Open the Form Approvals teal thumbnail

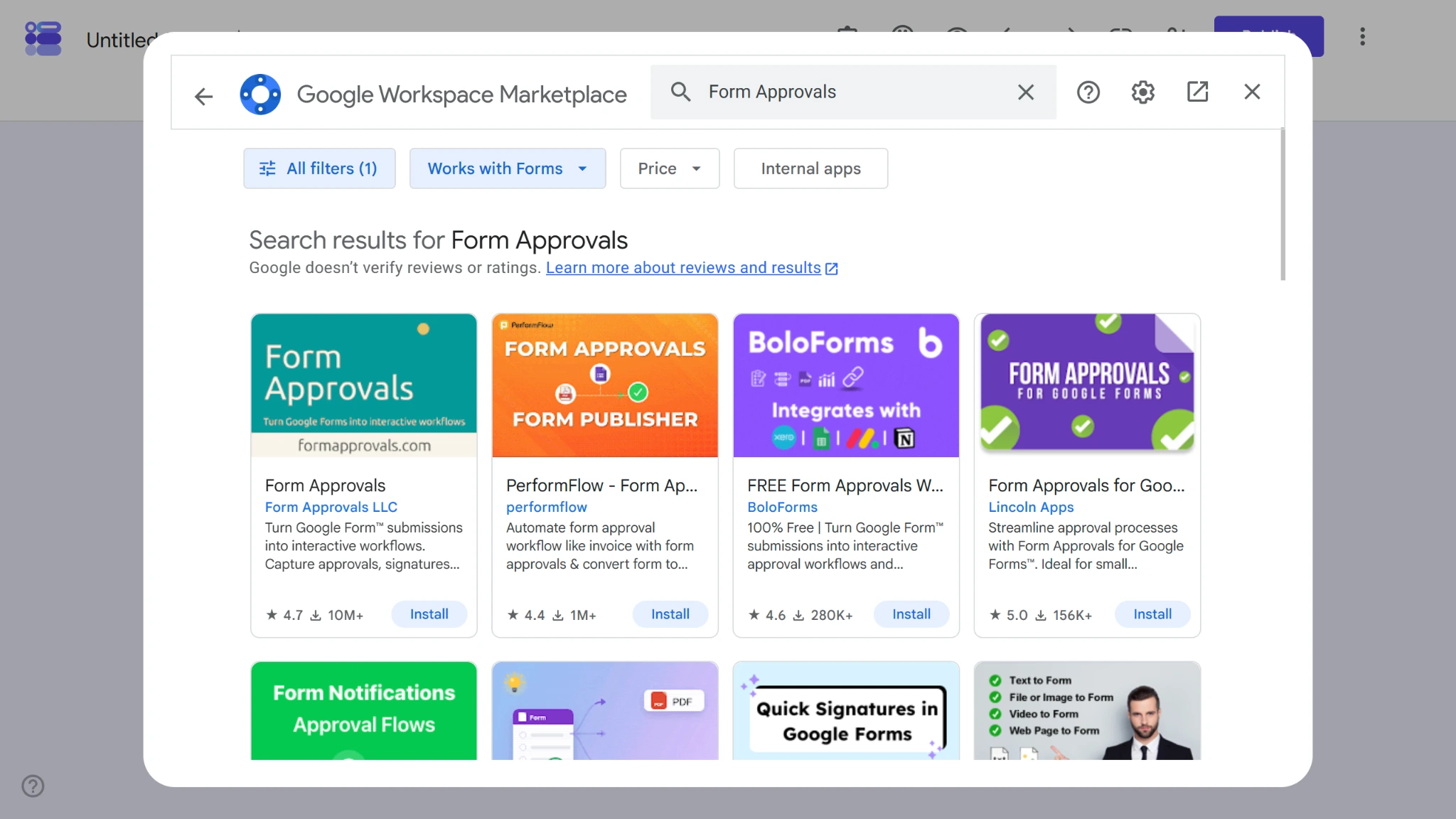(x=363, y=385)
